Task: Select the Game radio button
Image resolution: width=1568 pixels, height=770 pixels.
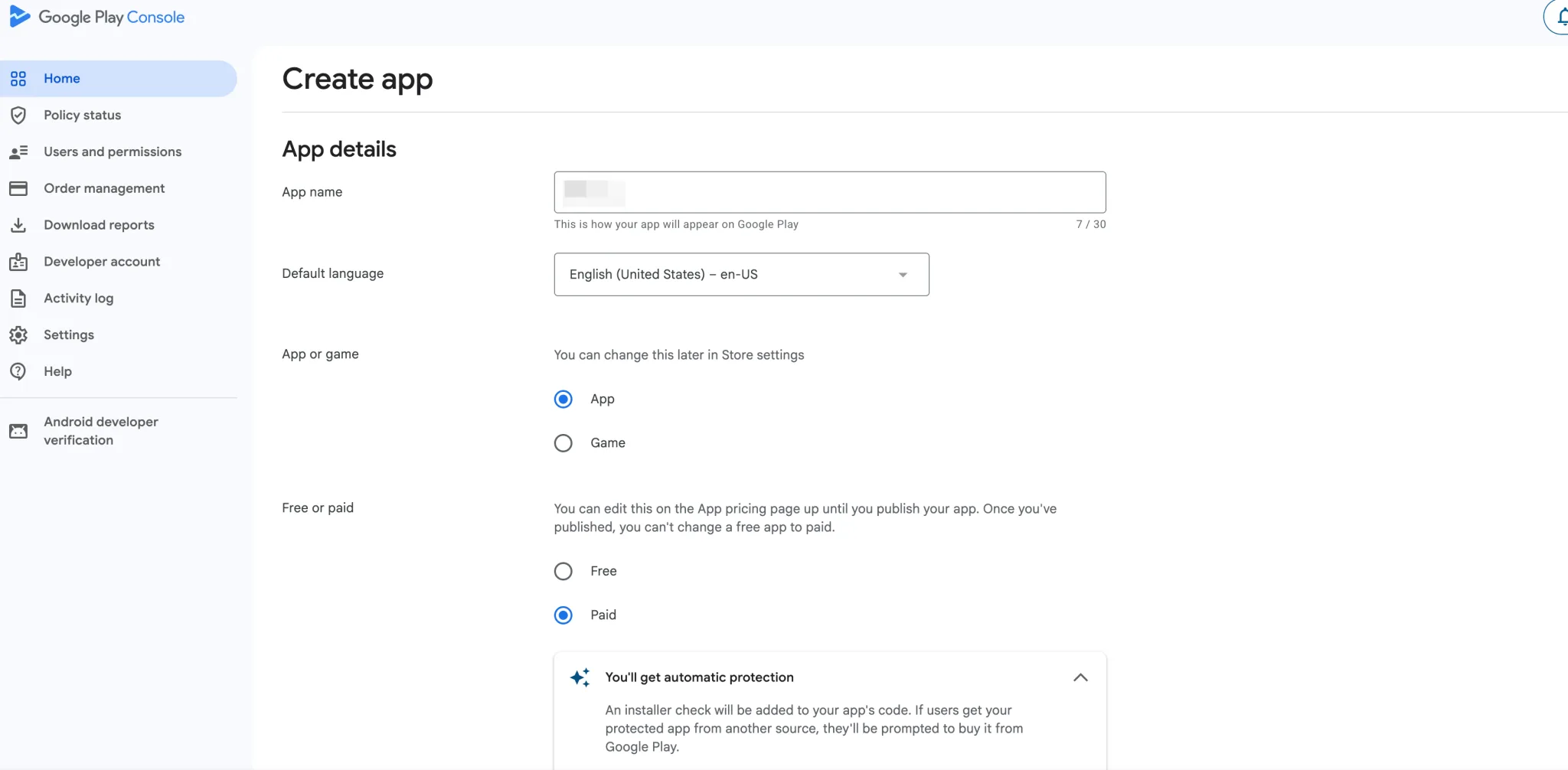Action: [563, 442]
